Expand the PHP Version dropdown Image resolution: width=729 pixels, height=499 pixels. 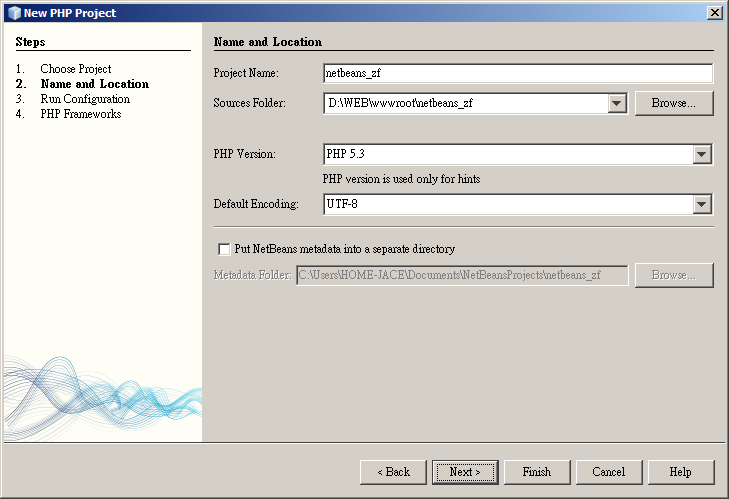[x=702, y=154]
